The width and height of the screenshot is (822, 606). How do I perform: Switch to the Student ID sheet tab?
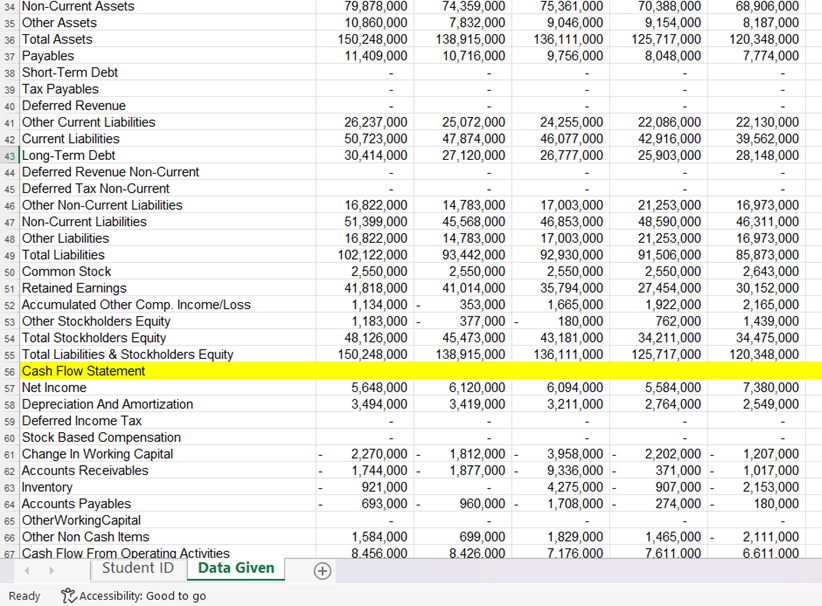click(137, 568)
